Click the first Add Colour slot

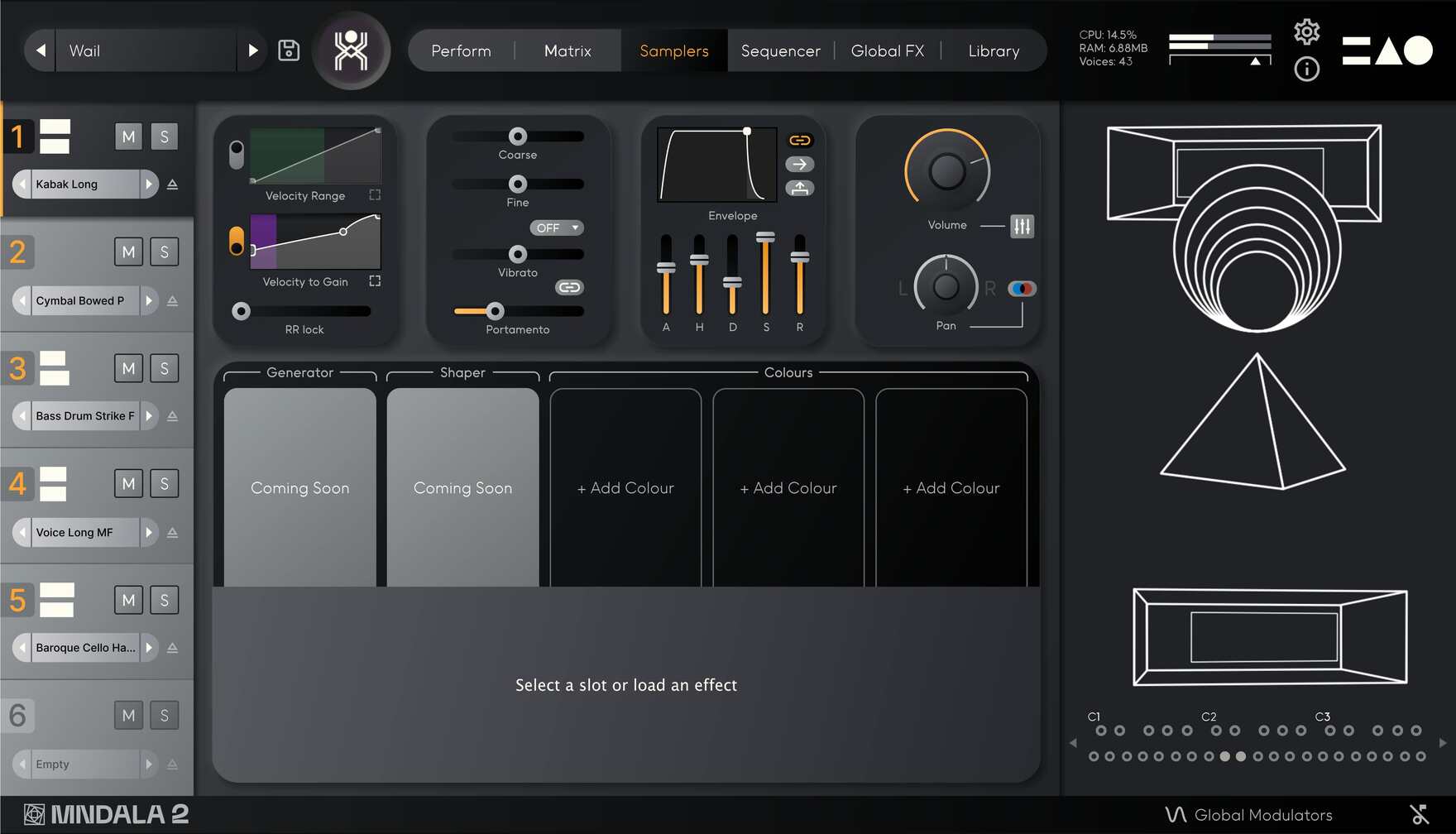click(x=625, y=487)
